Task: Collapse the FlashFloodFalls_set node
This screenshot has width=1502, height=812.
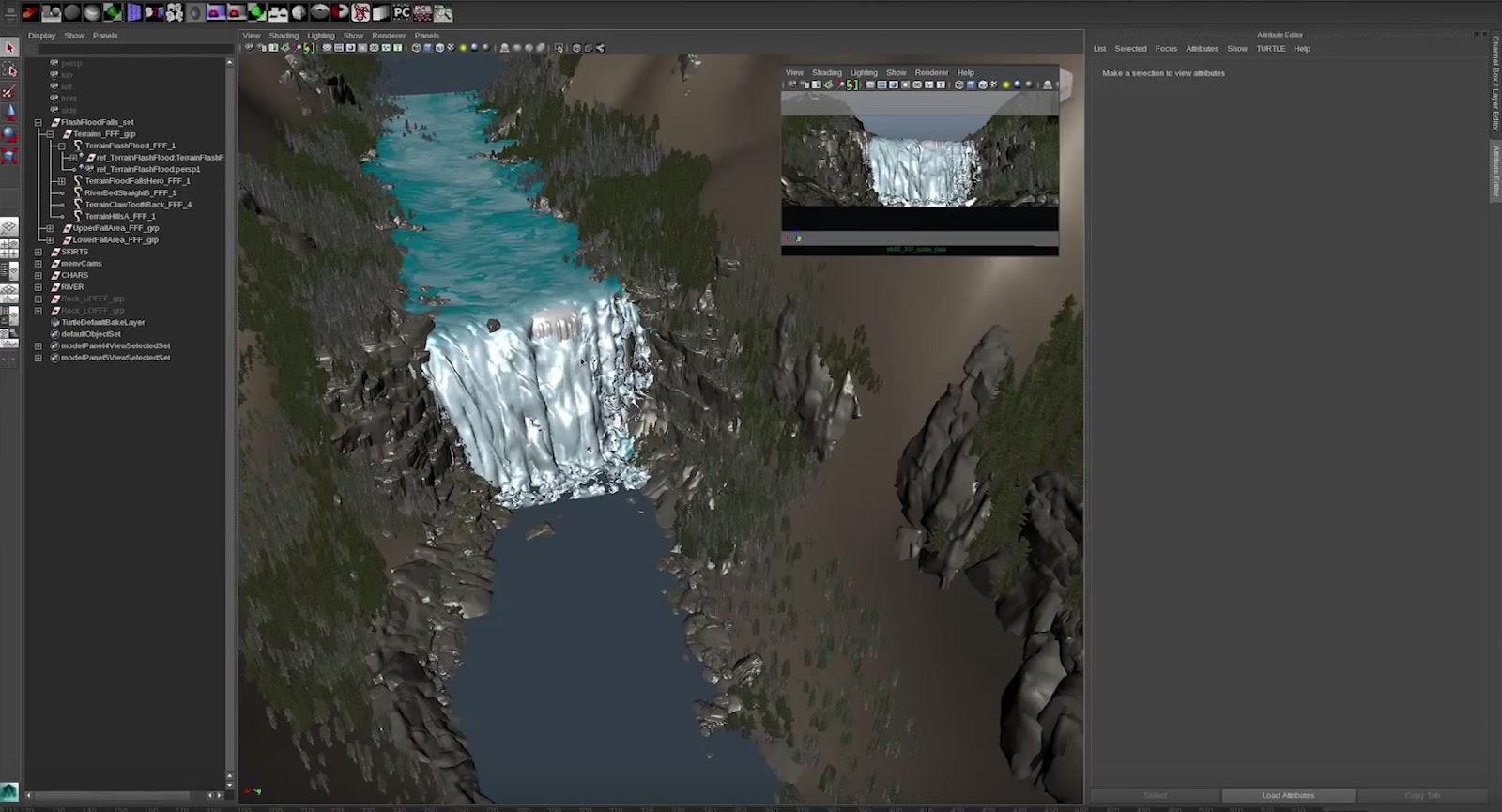Action: click(38, 122)
